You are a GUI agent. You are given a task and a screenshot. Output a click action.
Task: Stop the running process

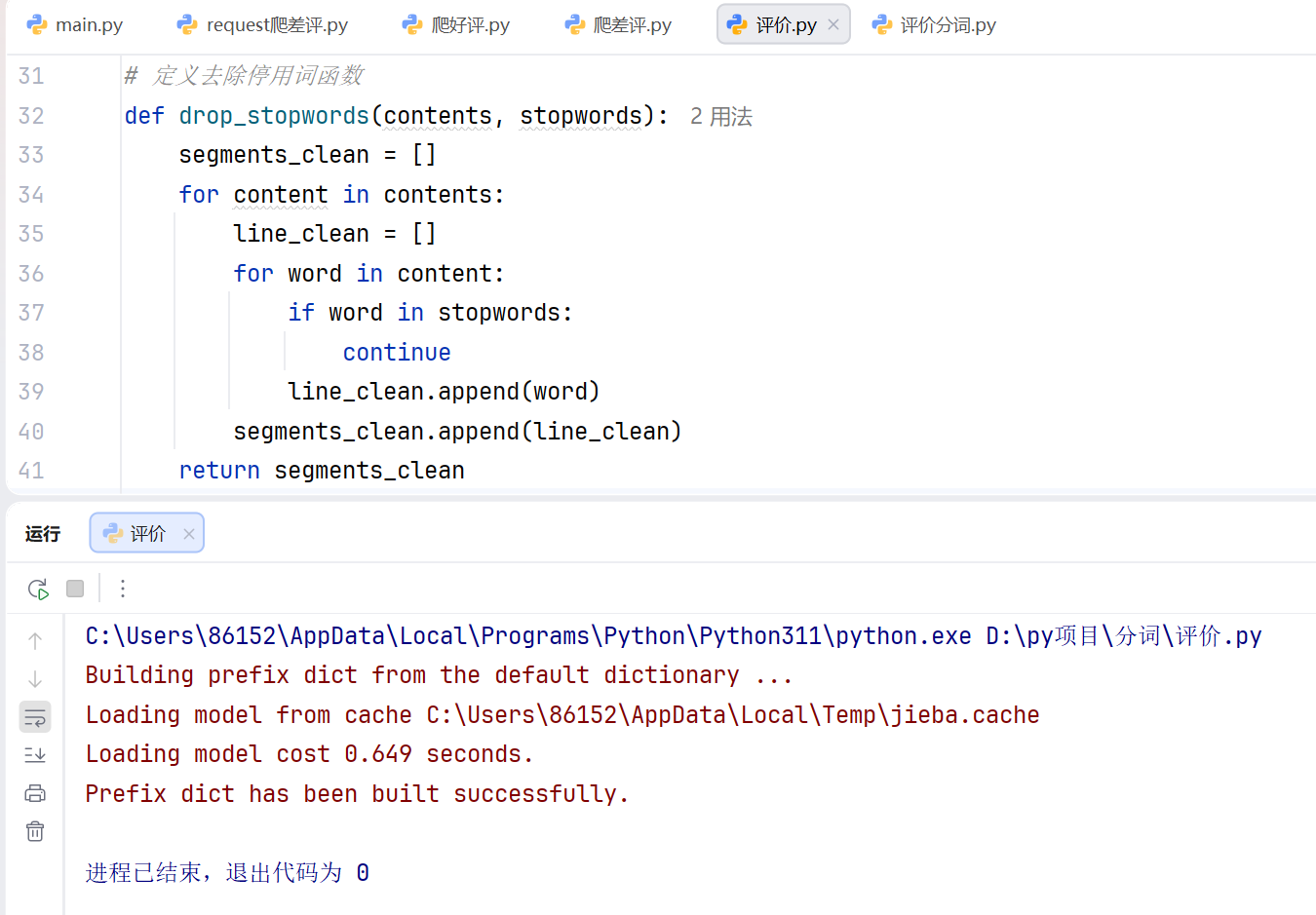[75, 589]
